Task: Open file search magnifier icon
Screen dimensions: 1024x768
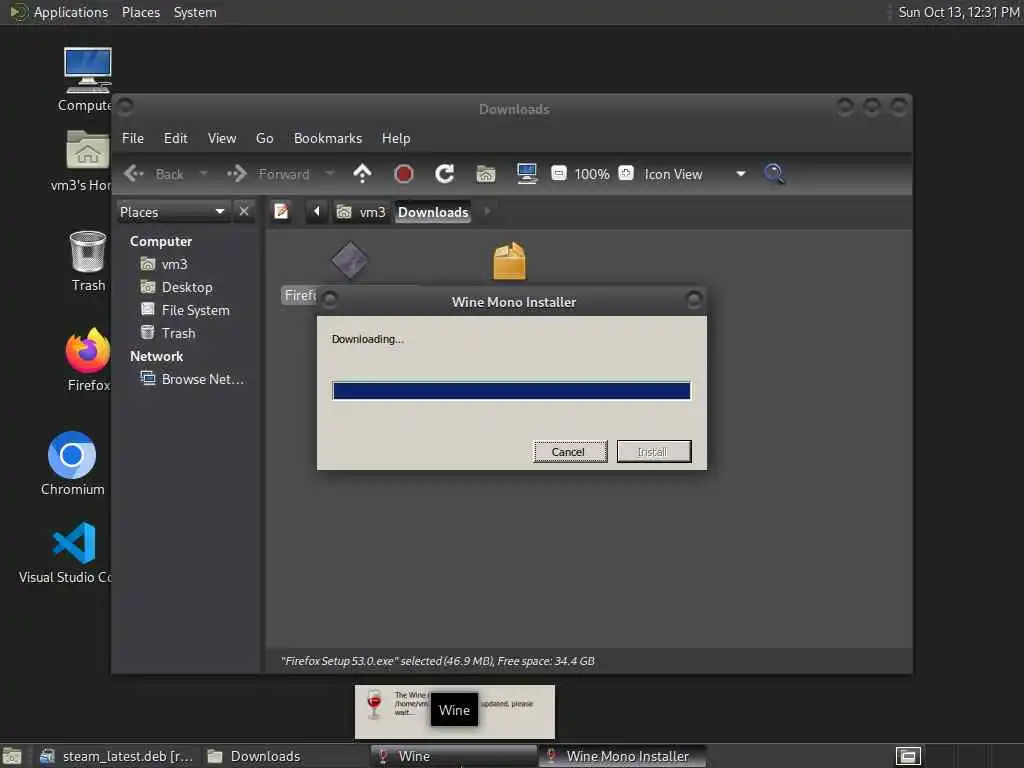Action: [774, 174]
